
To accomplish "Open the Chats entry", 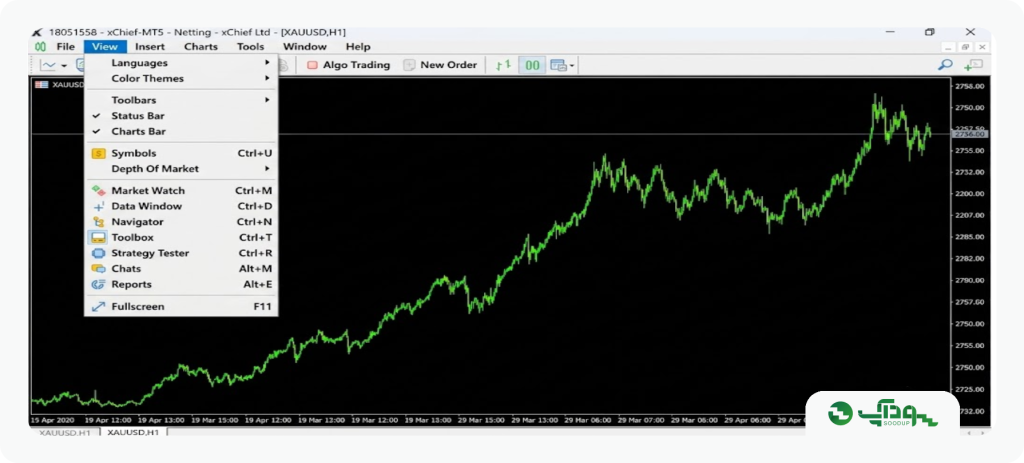I will click(x=182, y=269).
